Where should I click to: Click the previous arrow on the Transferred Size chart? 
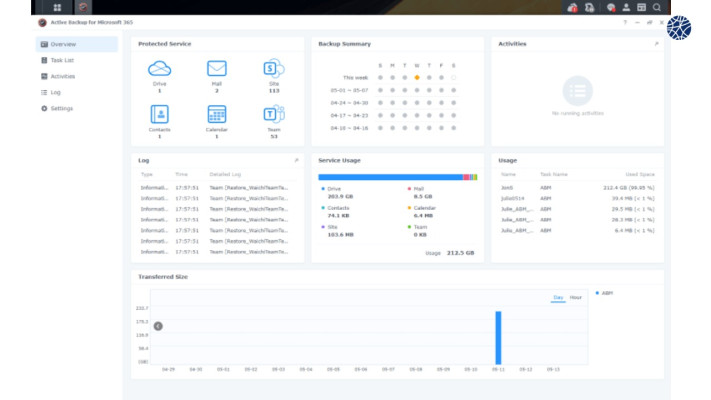coord(158,326)
